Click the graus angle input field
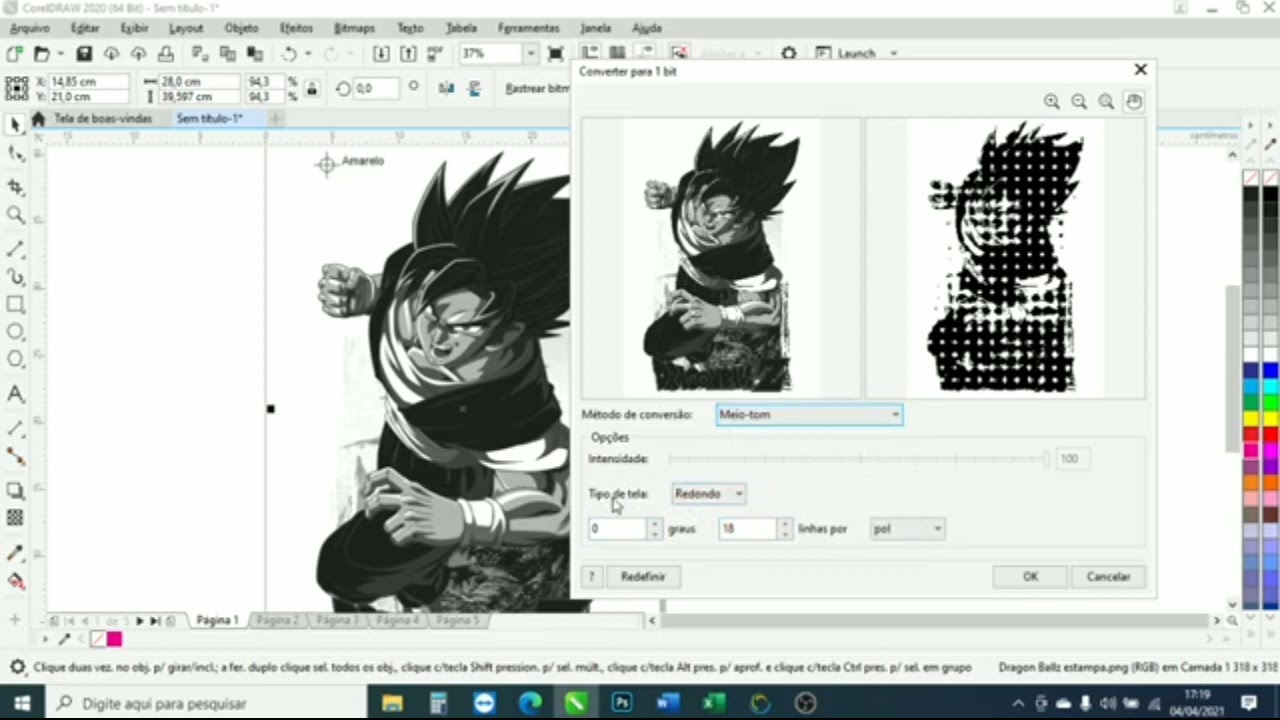The image size is (1280, 720). point(617,528)
